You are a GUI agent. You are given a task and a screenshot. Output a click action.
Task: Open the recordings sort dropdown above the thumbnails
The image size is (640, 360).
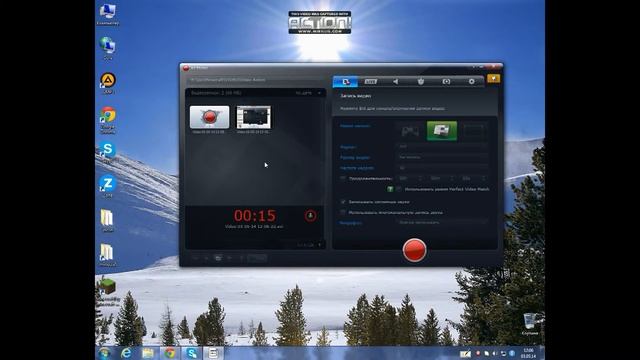click(x=309, y=93)
